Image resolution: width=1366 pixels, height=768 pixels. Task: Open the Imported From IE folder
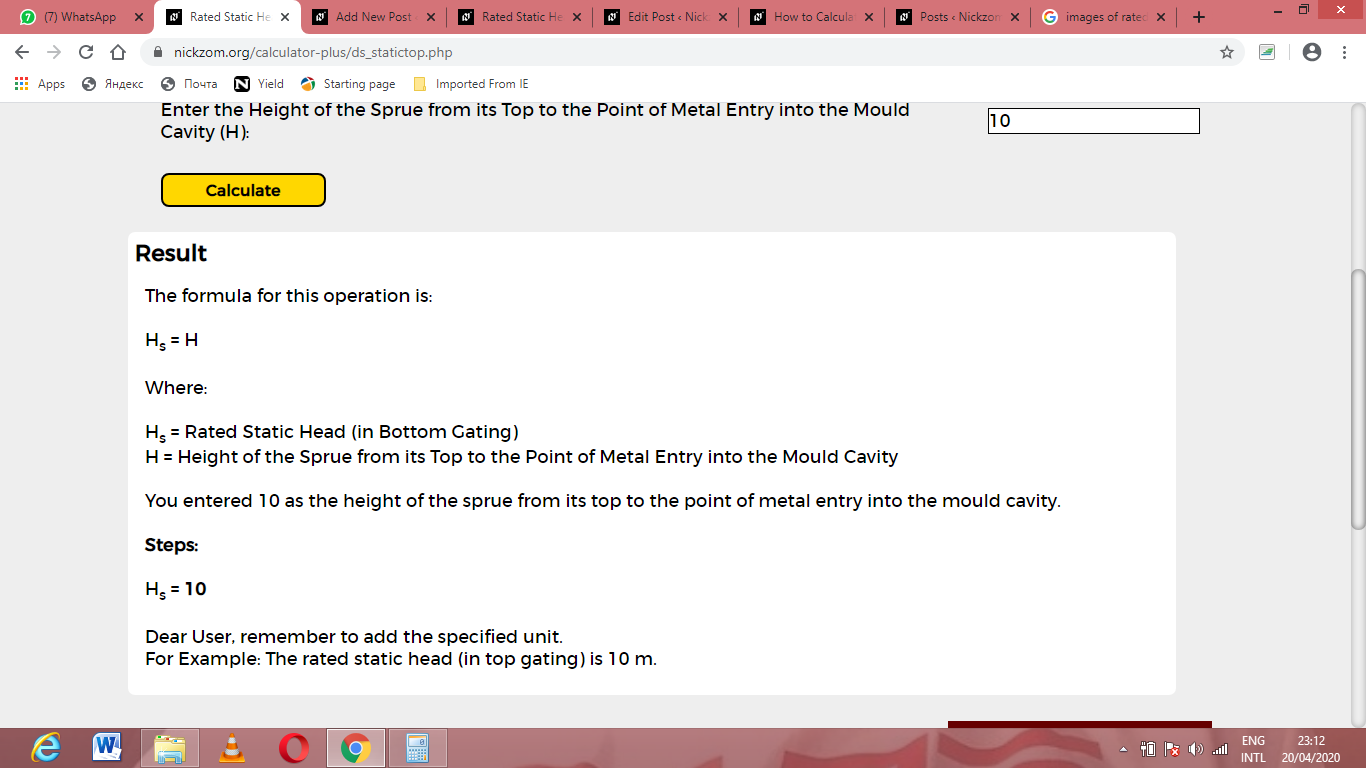click(x=471, y=84)
